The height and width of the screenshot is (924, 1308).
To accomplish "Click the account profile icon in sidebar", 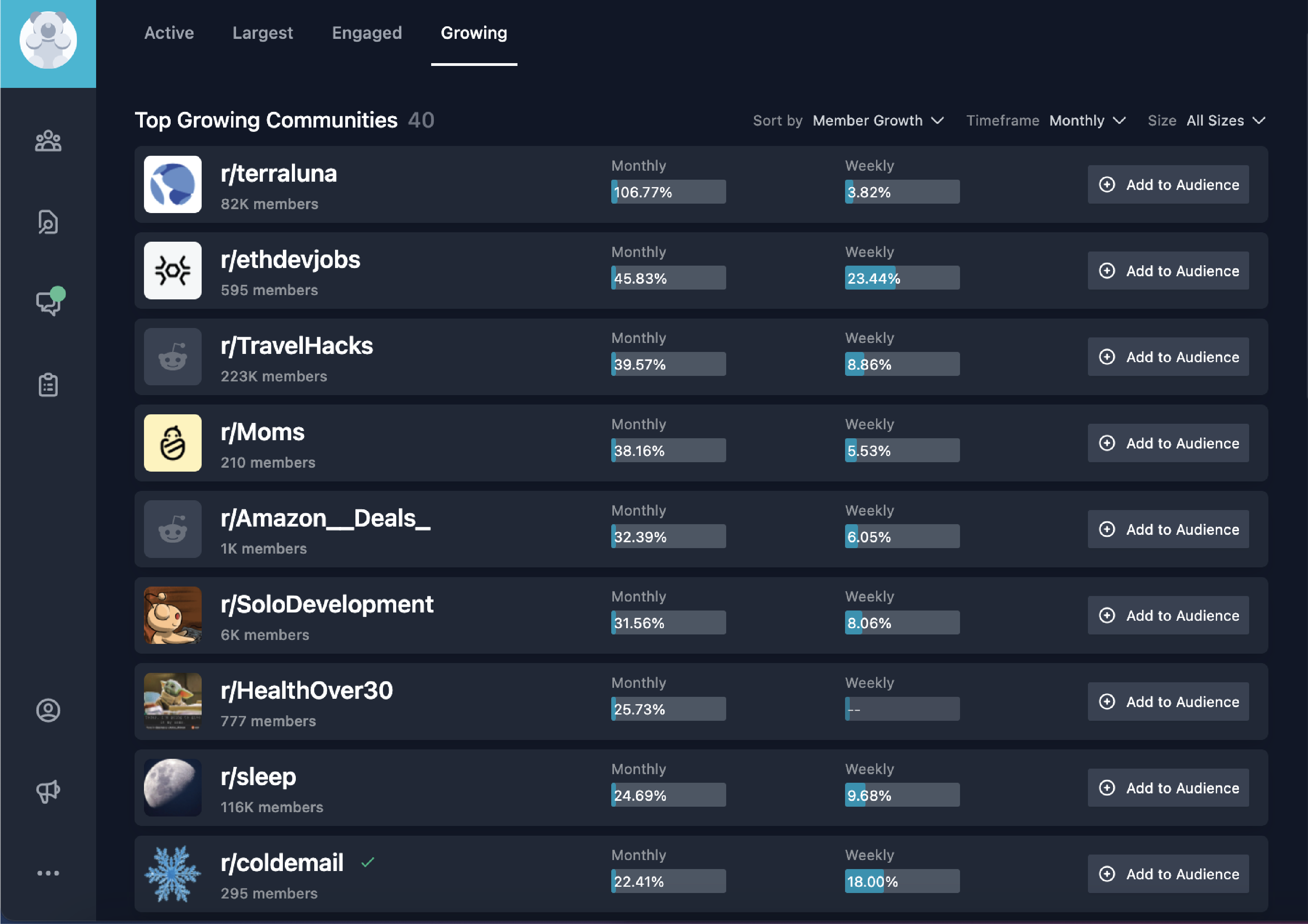I will pos(48,710).
